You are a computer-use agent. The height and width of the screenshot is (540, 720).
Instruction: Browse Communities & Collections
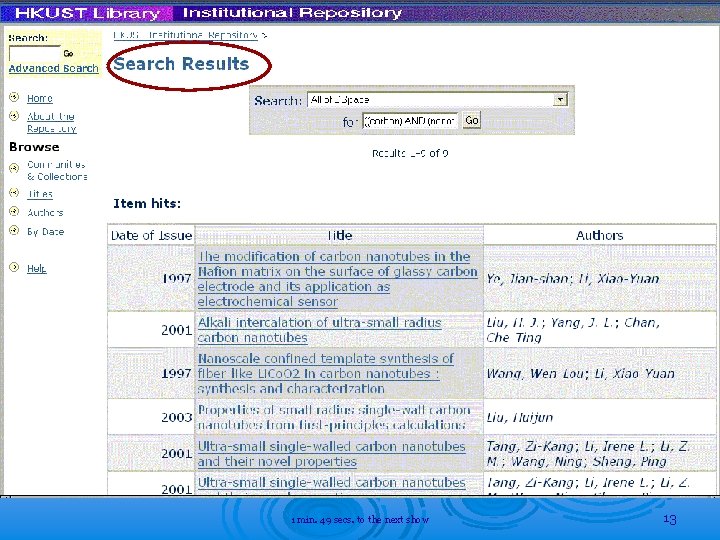point(57,170)
